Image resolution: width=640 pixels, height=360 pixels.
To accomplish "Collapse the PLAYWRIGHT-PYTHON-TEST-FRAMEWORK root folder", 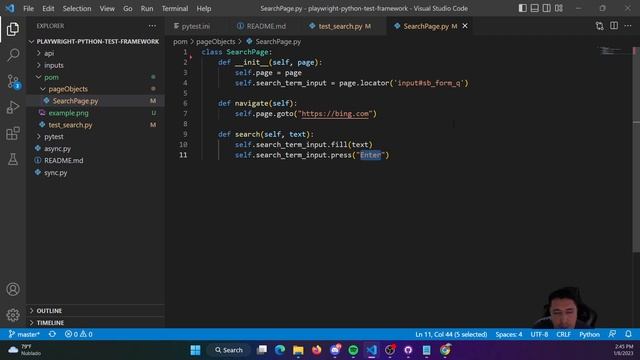I will [95, 42].
